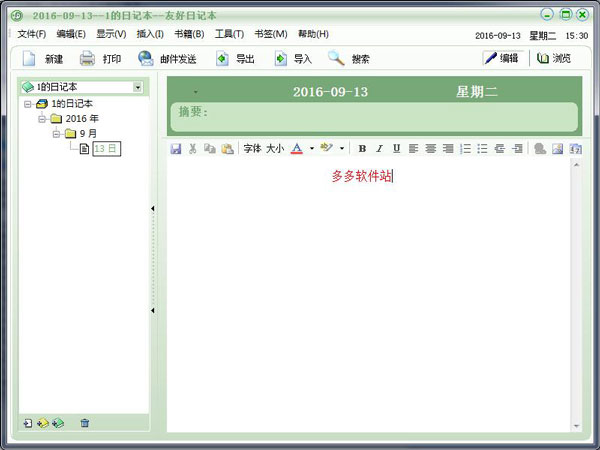The image size is (600, 450).
Task: Insert a numbered list
Action: tap(465, 148)
